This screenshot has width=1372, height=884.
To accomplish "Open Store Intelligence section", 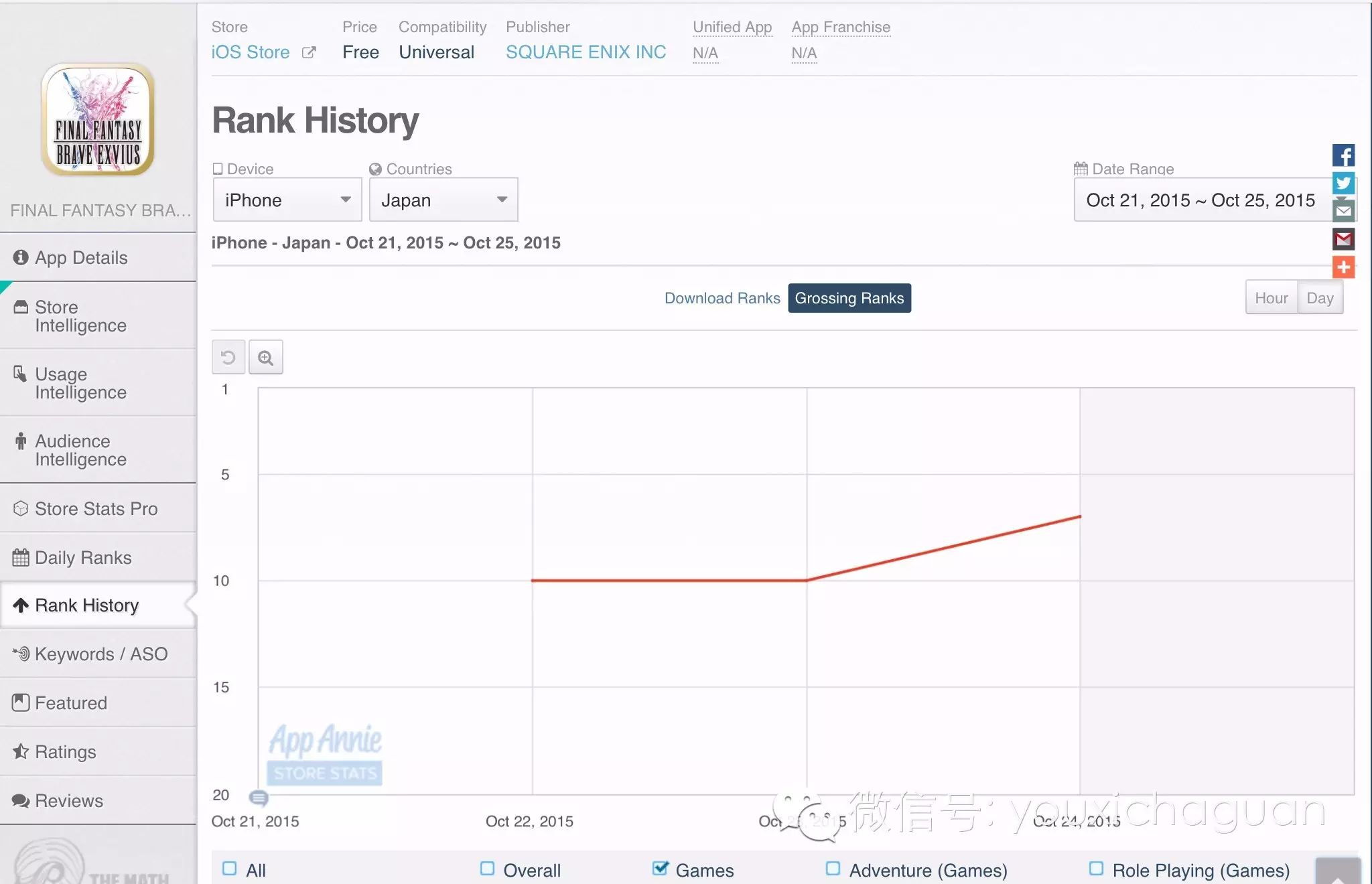I will click(98, 316).
